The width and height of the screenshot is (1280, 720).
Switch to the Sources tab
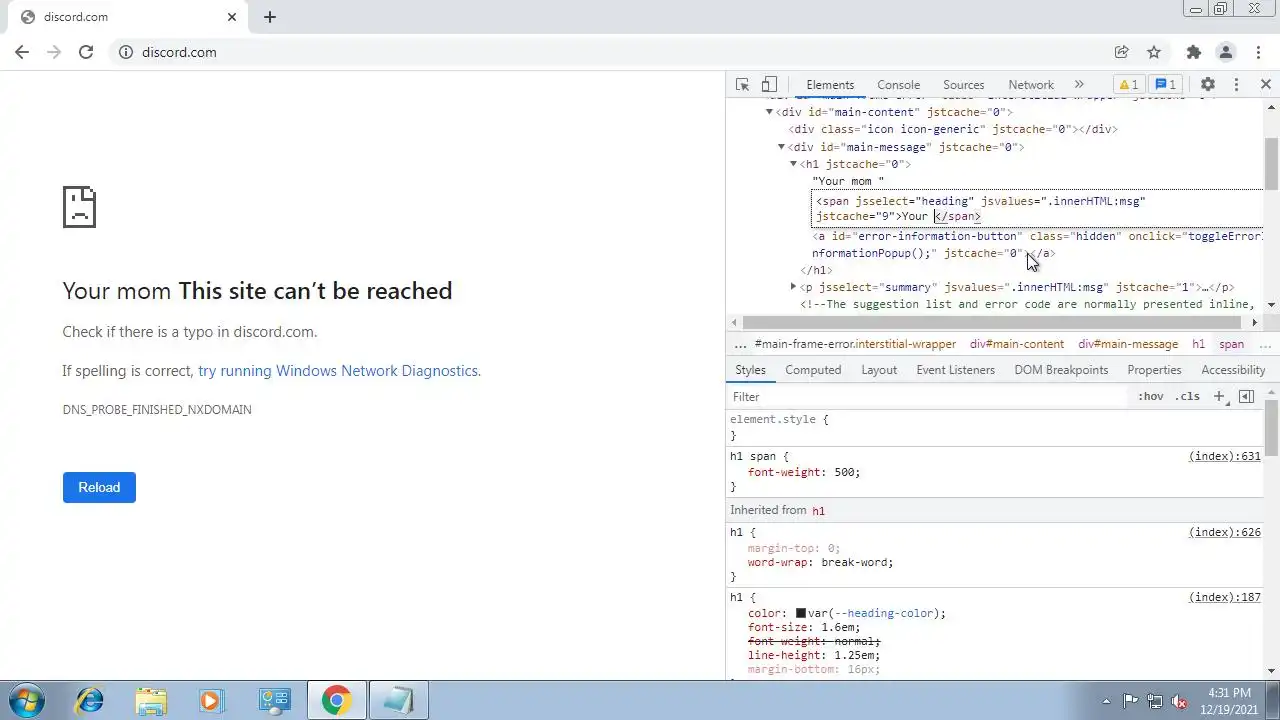tap(964, 85)
